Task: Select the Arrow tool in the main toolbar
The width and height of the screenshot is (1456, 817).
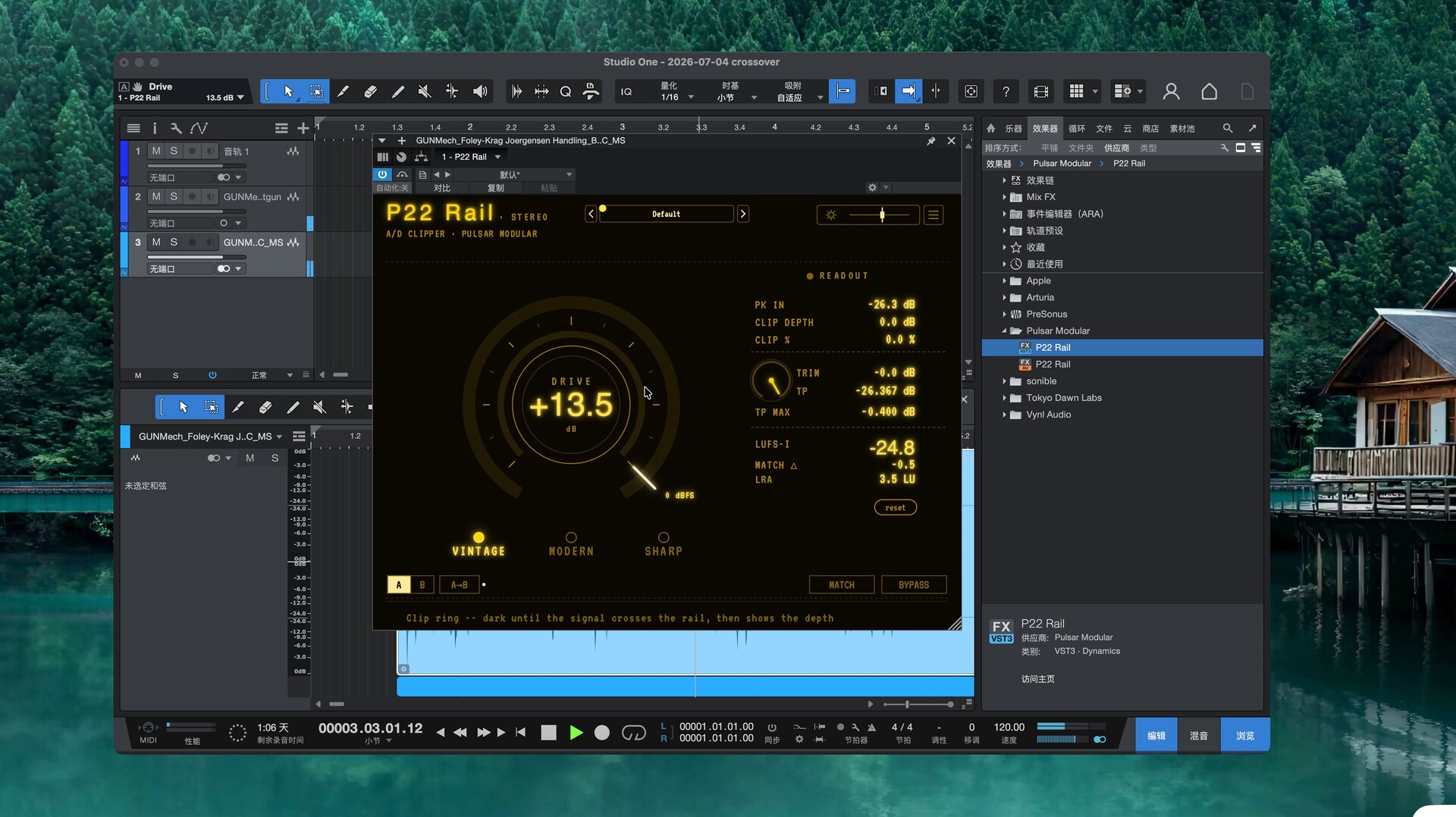Action: (x=288, y=92)
